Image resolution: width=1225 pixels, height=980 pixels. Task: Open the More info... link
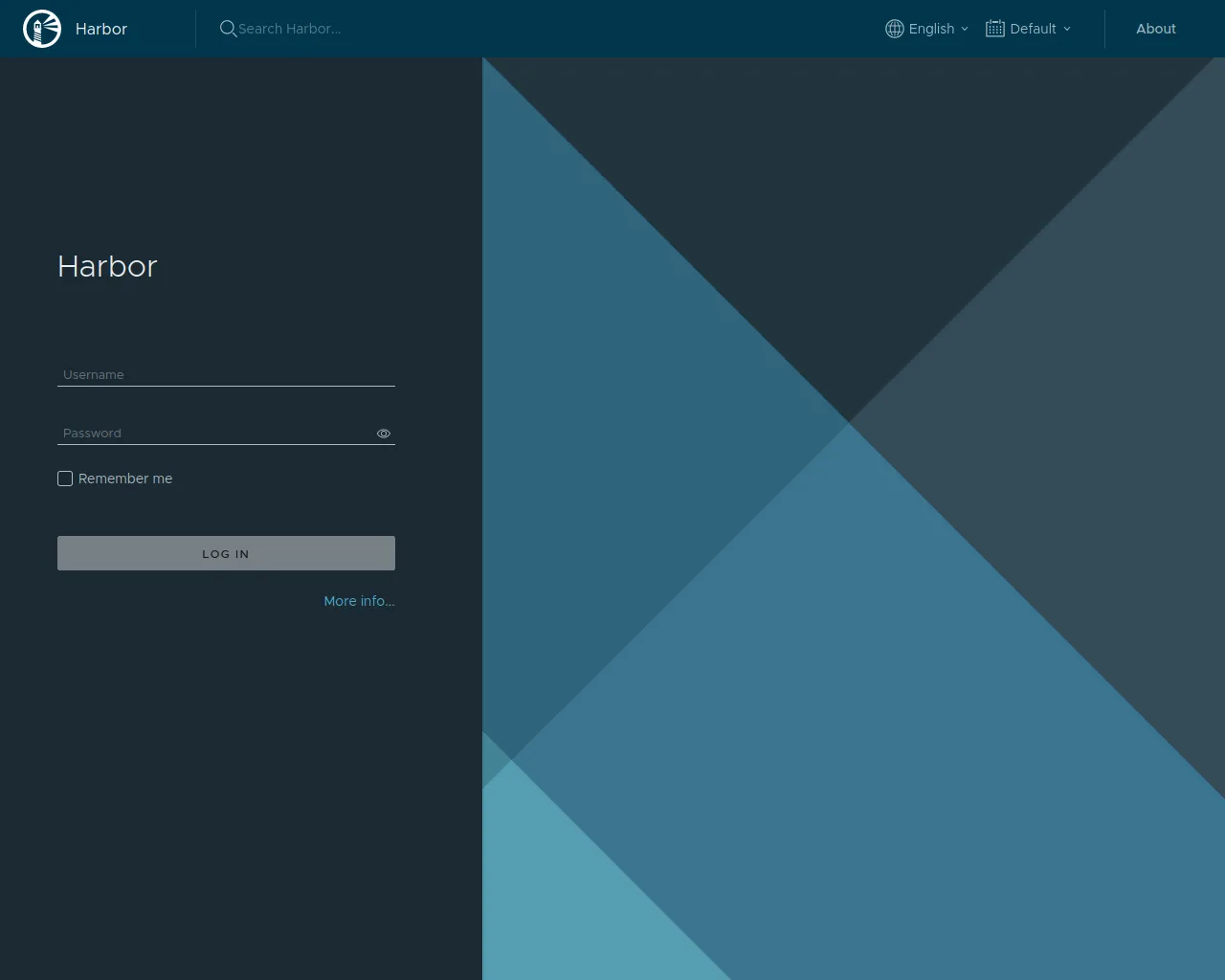pyautogui.click(x=359, y=601)
